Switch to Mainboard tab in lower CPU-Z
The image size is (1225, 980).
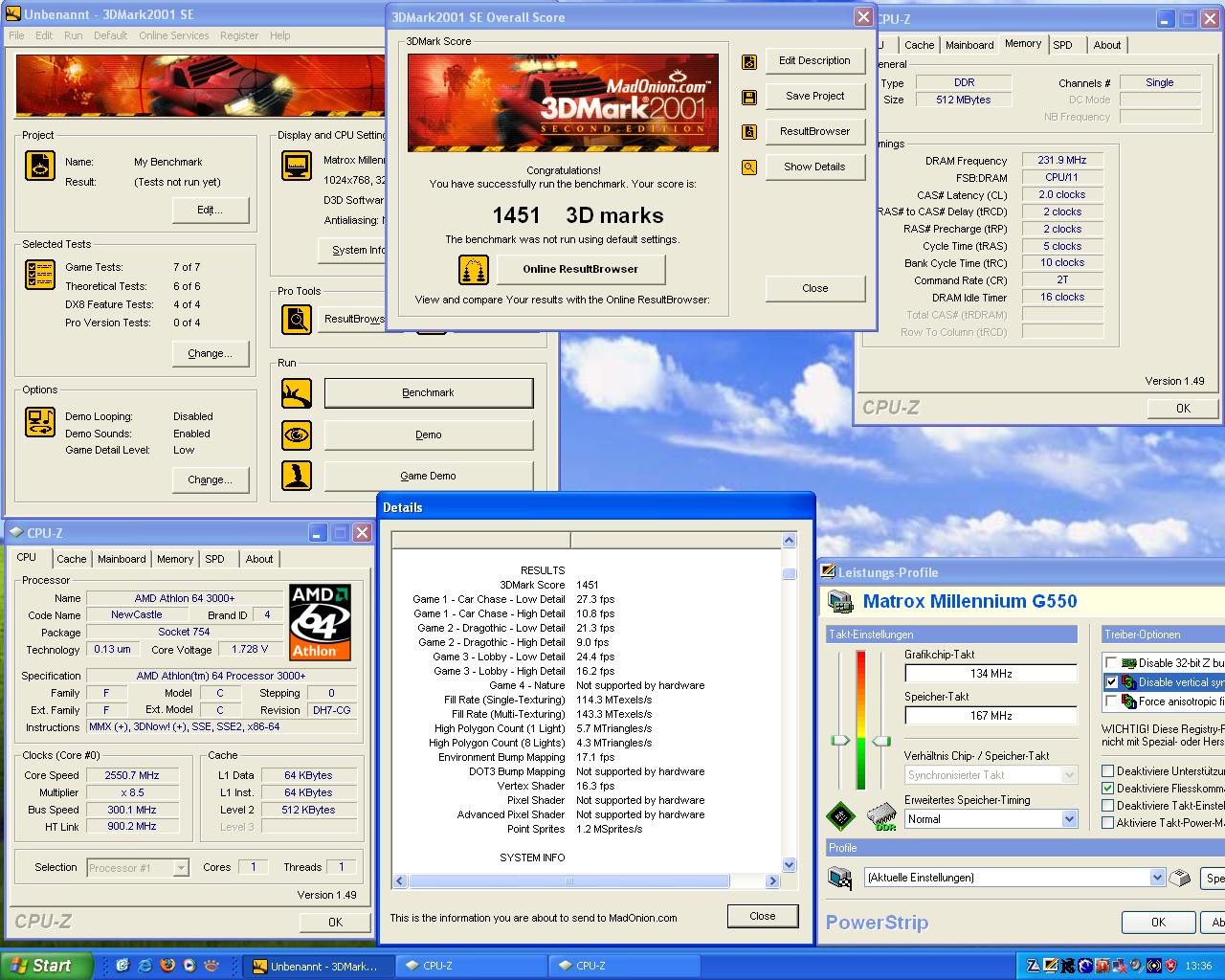[x=122, y=559]
